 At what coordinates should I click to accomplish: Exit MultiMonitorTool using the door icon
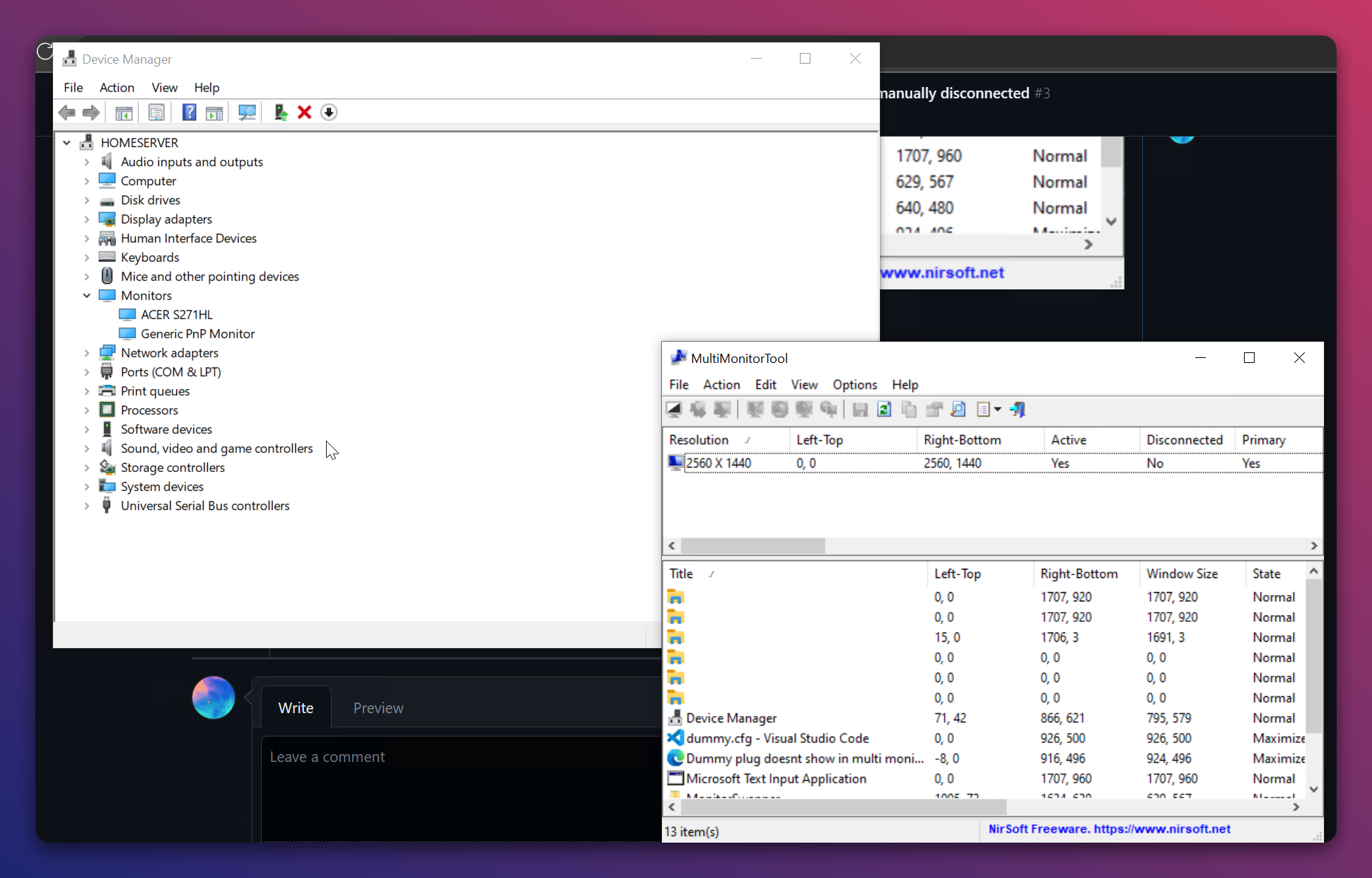tap(1018, 410)
